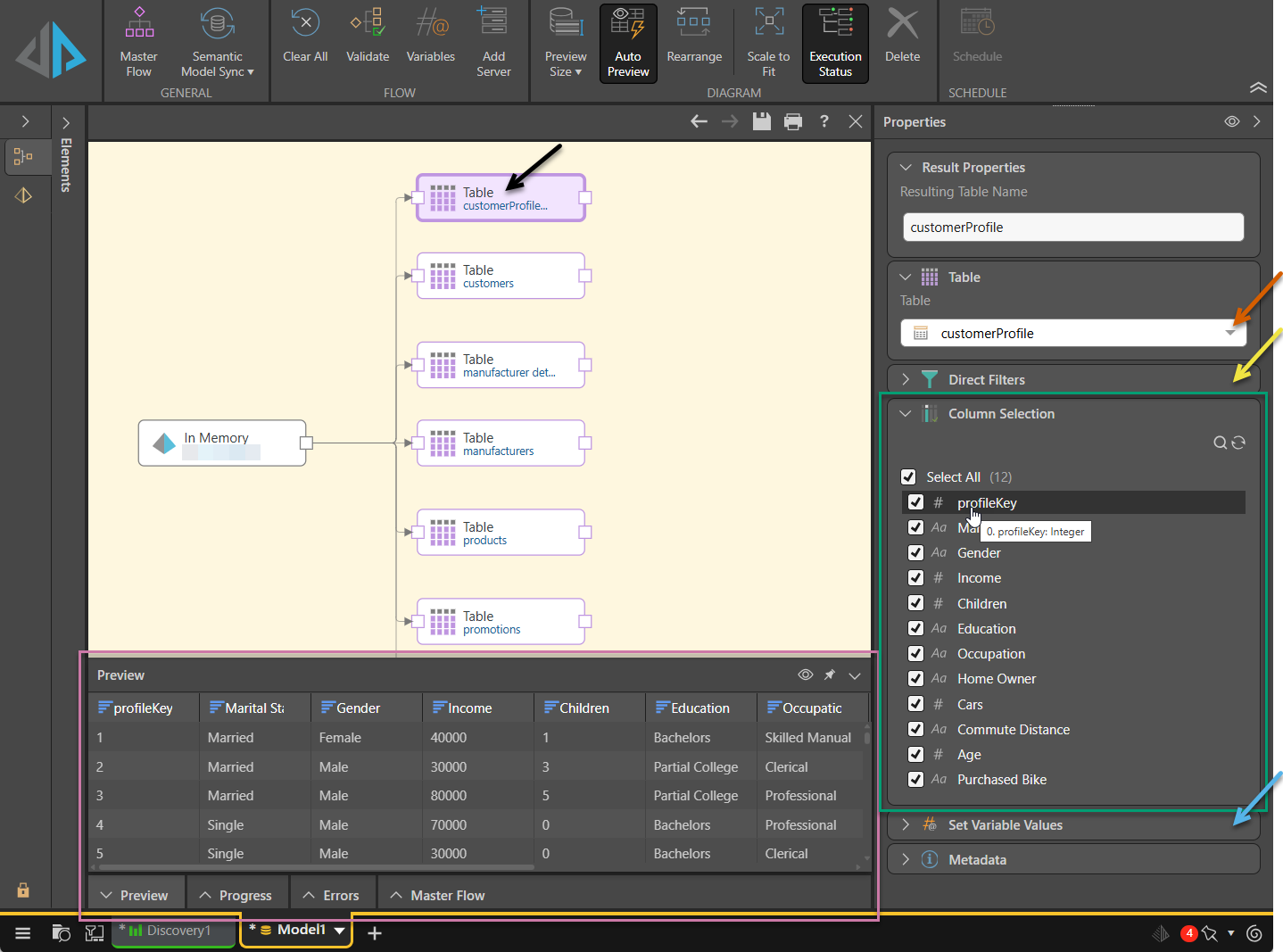Click the save disk icon
The width and height of the screenshot is (1283, 952).
(761, 121)
